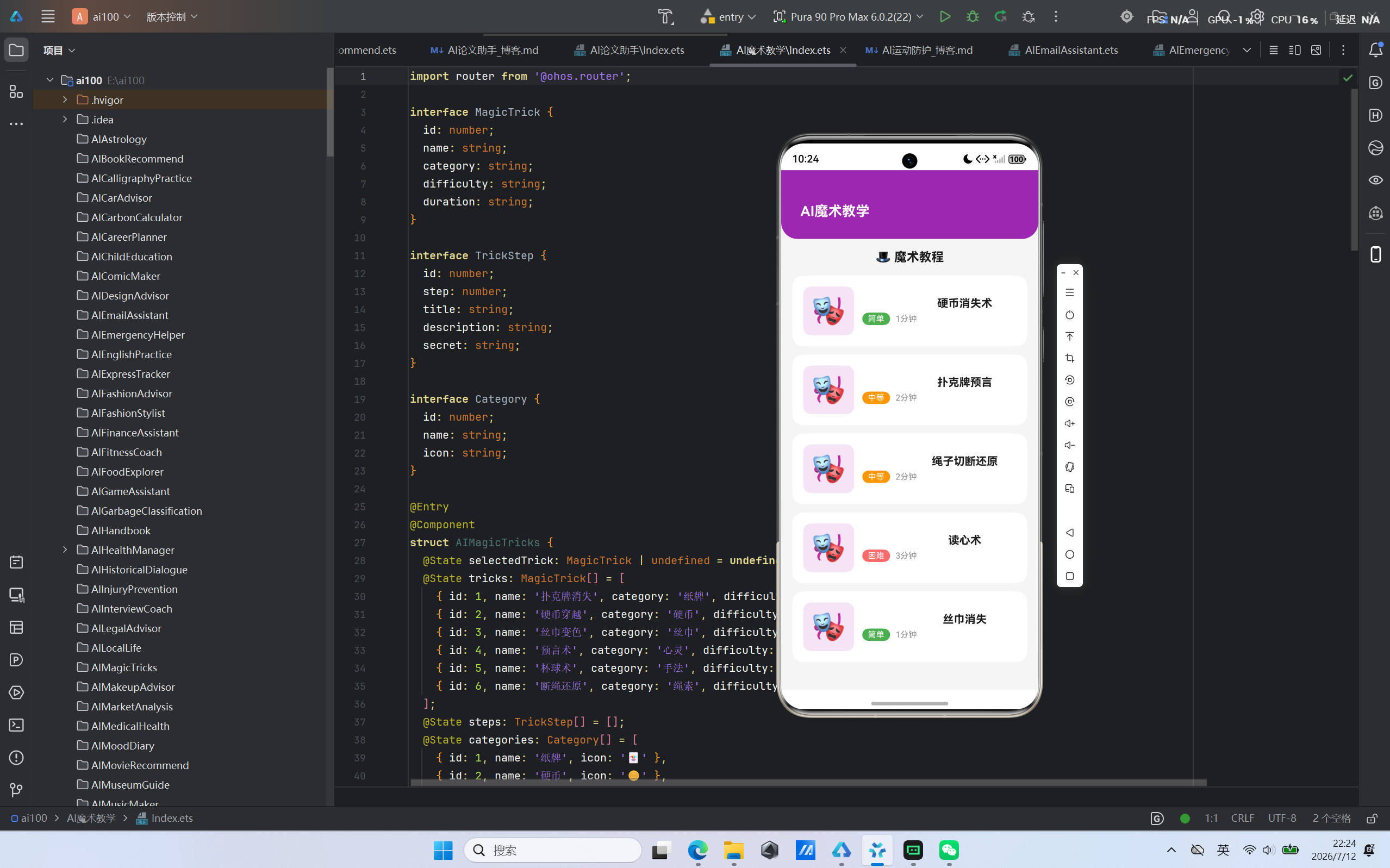1390x868 pixels.
Task: Open the version control branch icon
Action: tap(16, 790)
